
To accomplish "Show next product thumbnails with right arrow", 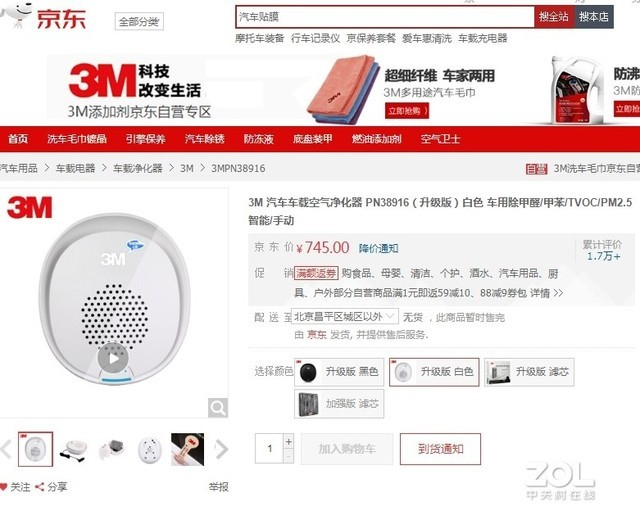I will 222,449.
